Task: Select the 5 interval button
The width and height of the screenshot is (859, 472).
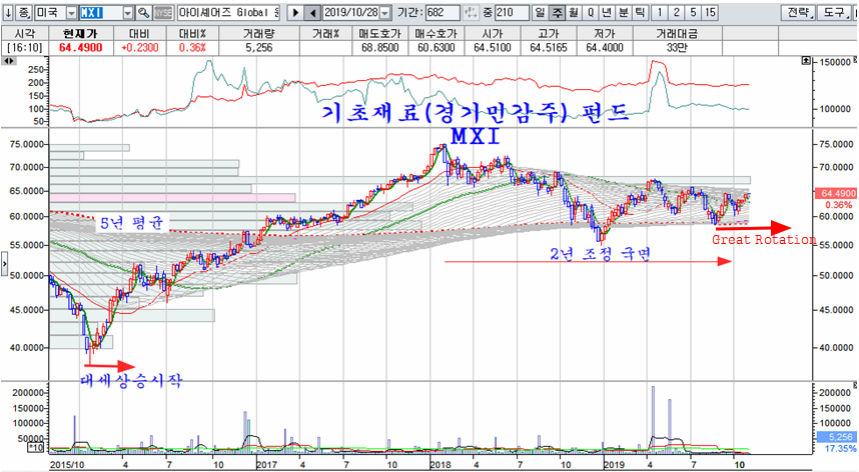Action: coord(693,13)
